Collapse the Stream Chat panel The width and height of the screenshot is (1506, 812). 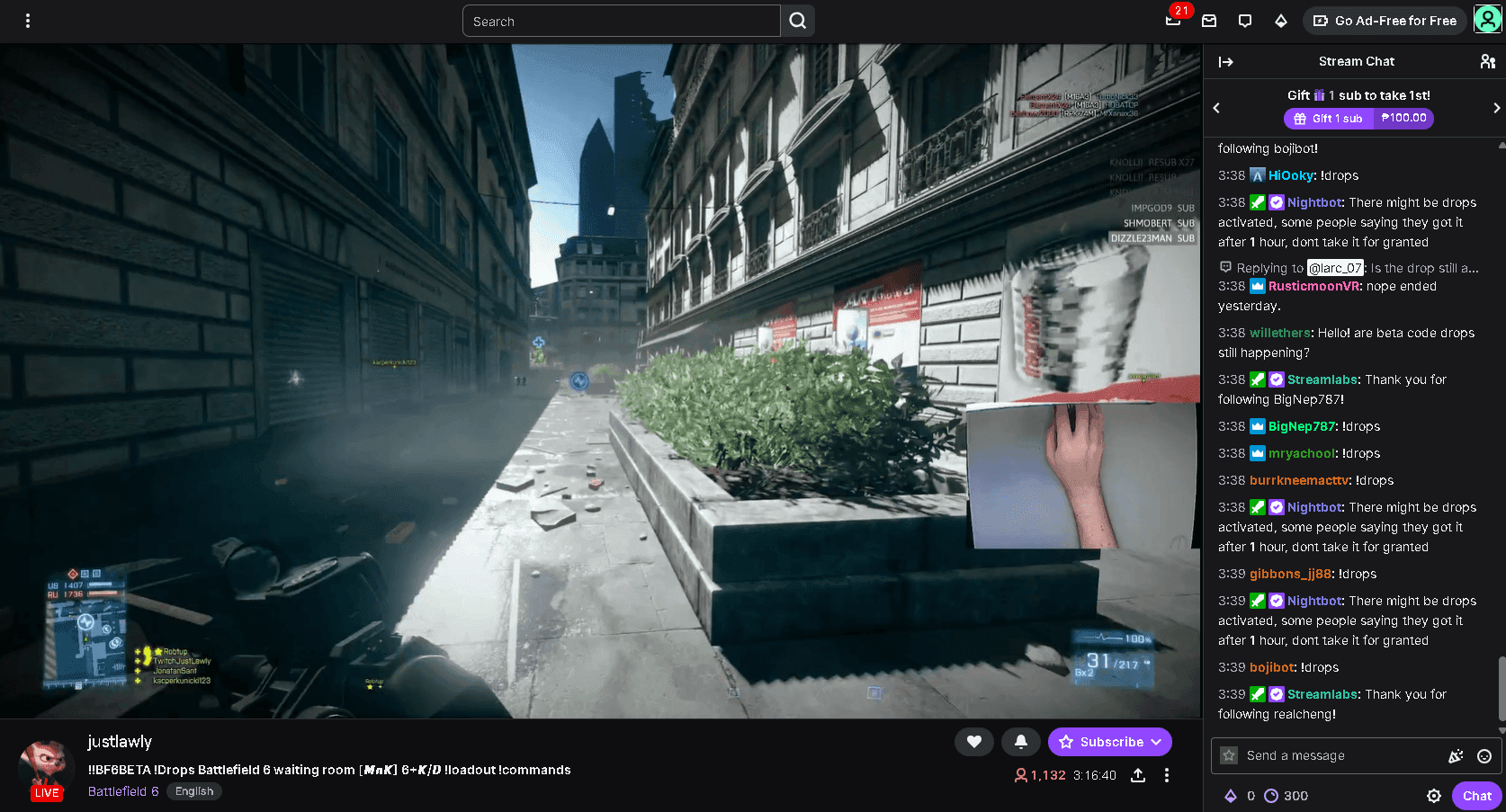[x=1225, y=62]
